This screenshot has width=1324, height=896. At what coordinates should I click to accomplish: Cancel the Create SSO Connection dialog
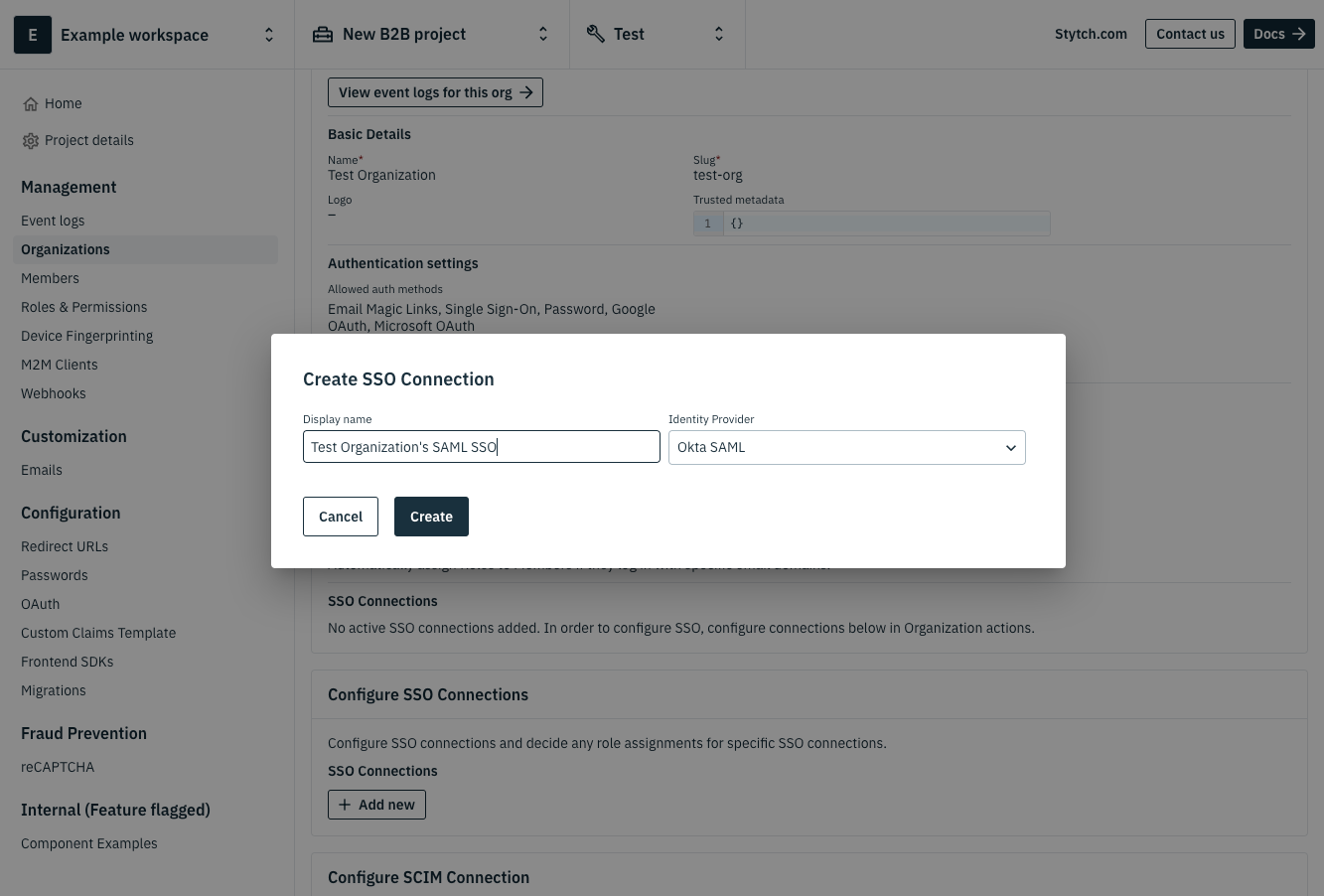pos(341,516)
